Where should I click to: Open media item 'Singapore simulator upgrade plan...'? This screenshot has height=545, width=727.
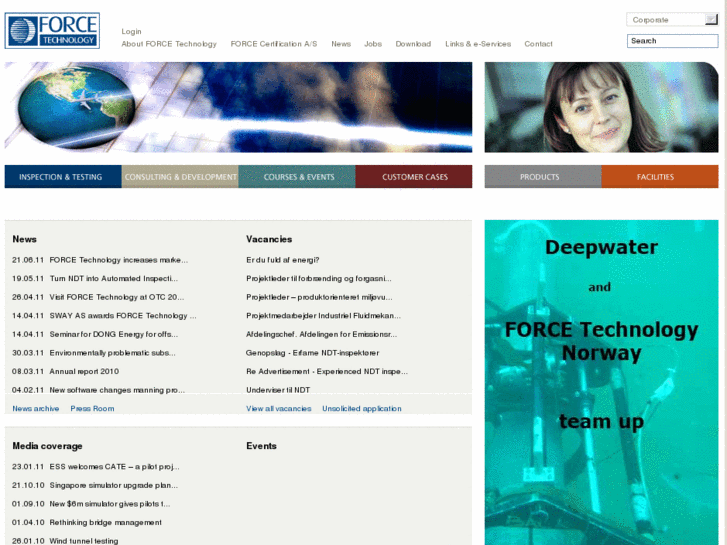pyautogui.click(x=114, y=485)
